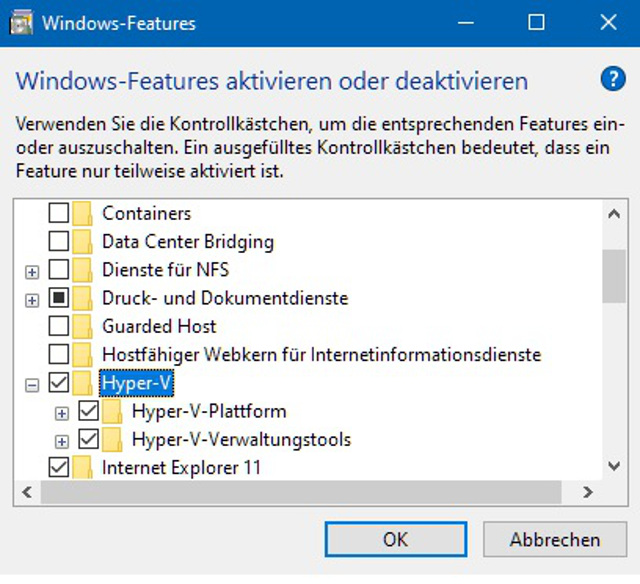Maximize the Windows-Features window
Image resolution: width=640 pixels, height=584 pixels.
(536, 23)
